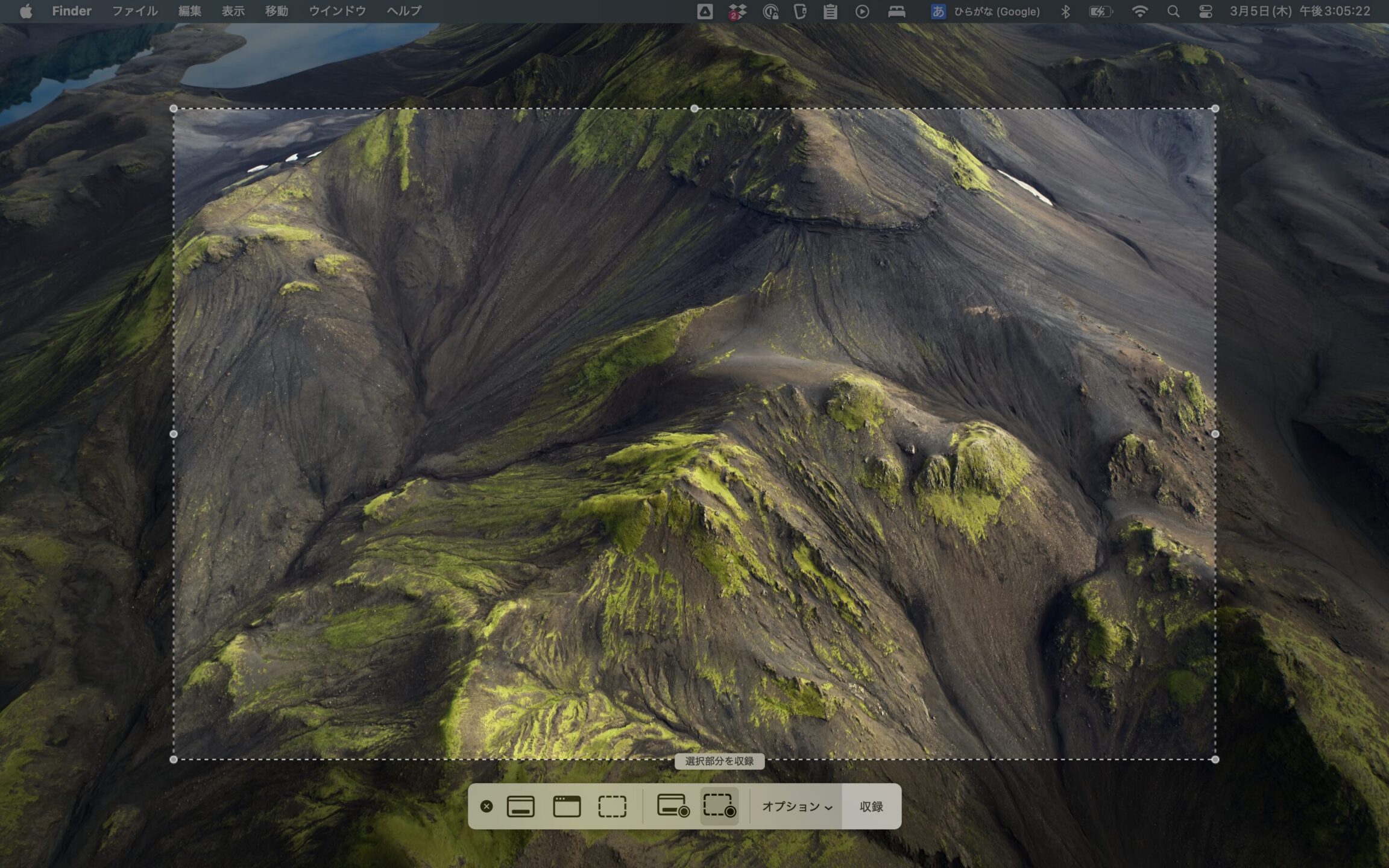Open the ウインドウ menu
Screen dimensions: 1389x868
(x=337, y=11)
